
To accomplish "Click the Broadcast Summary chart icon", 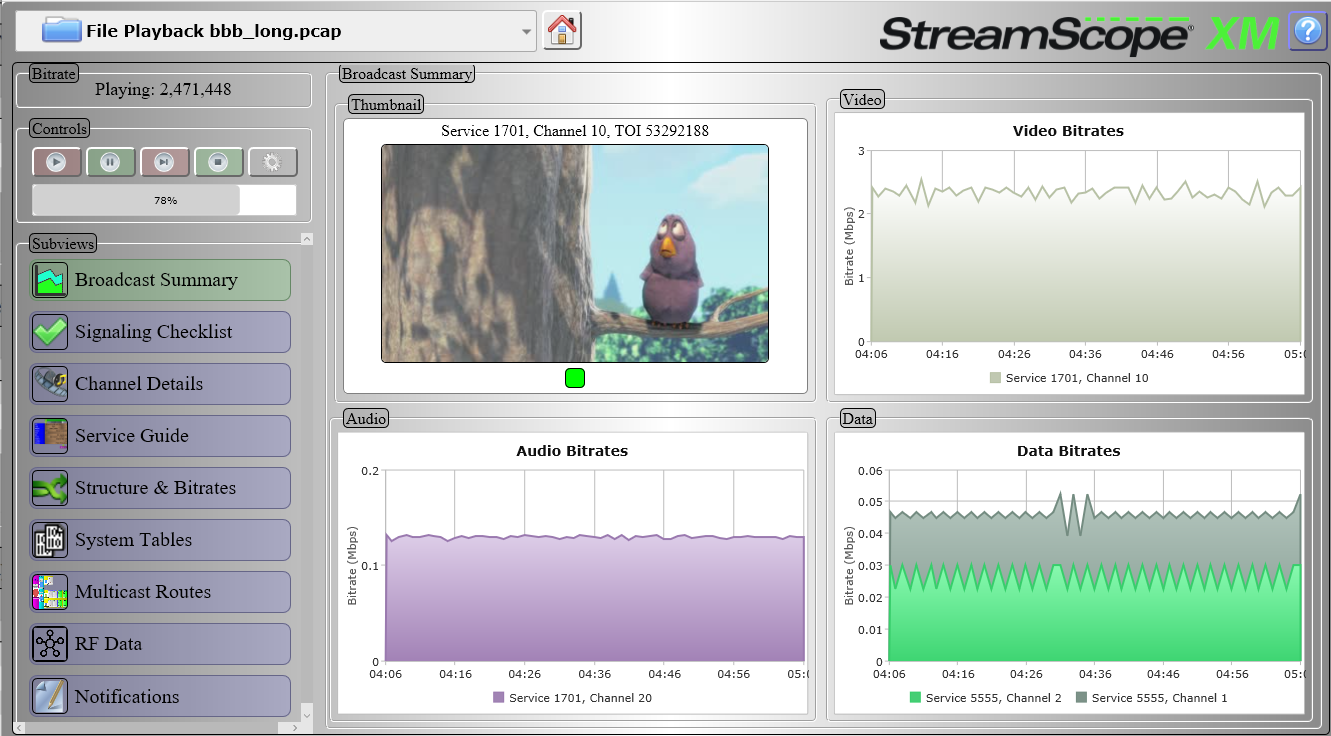I will coord(50,280).
